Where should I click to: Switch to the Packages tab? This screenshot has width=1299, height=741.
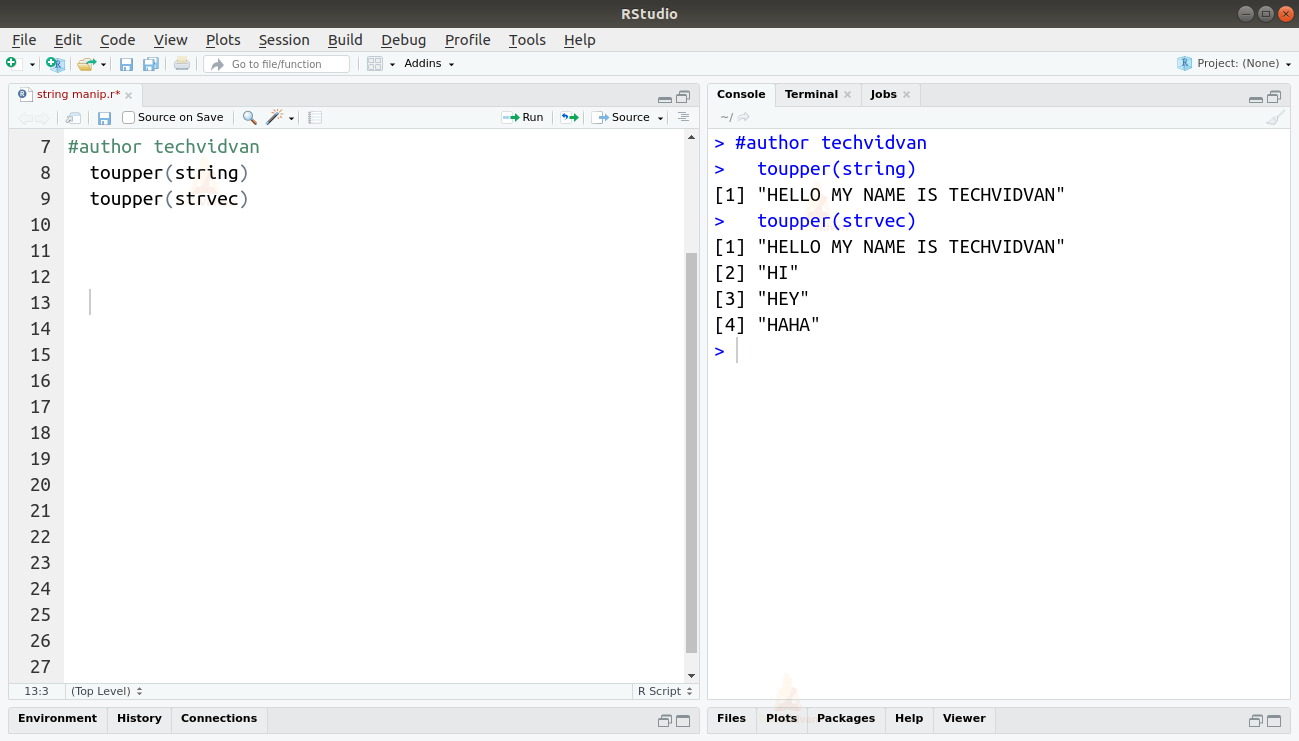tap(845, 718)
